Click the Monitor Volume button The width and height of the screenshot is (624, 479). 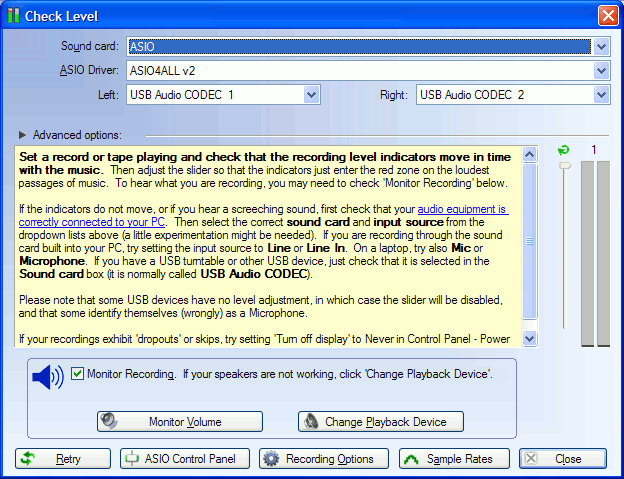point(180,421)
